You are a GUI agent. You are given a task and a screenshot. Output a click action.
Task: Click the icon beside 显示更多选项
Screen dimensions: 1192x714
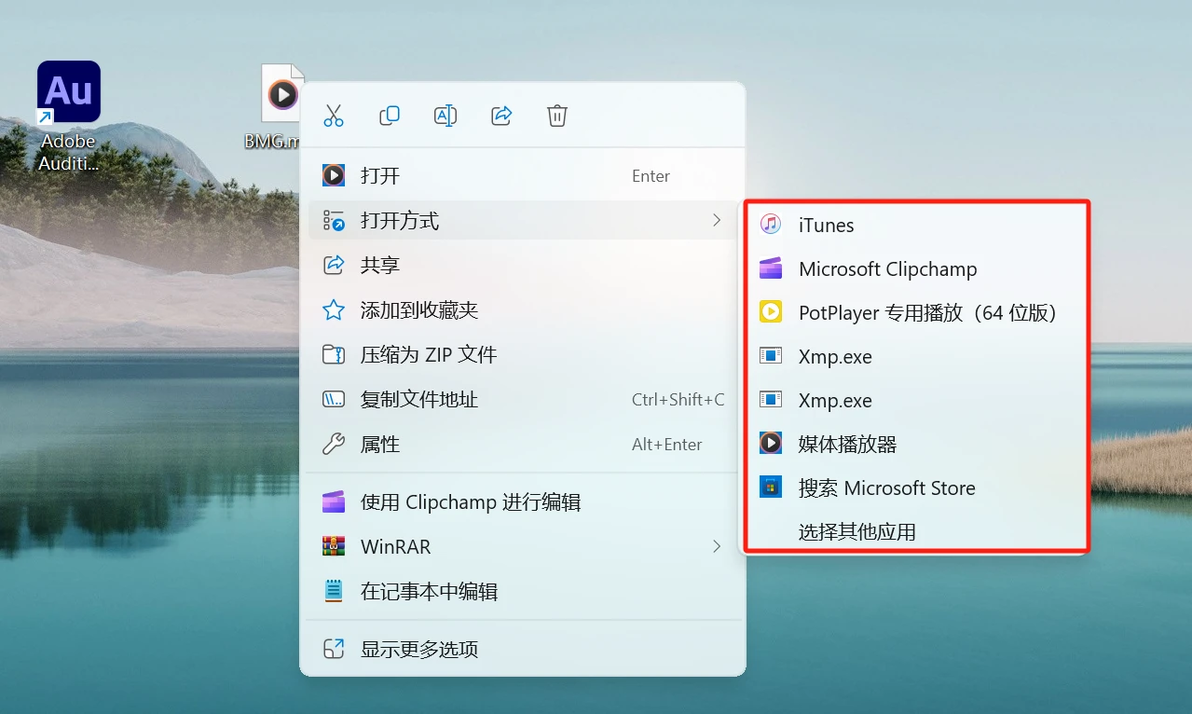(333, 649)
